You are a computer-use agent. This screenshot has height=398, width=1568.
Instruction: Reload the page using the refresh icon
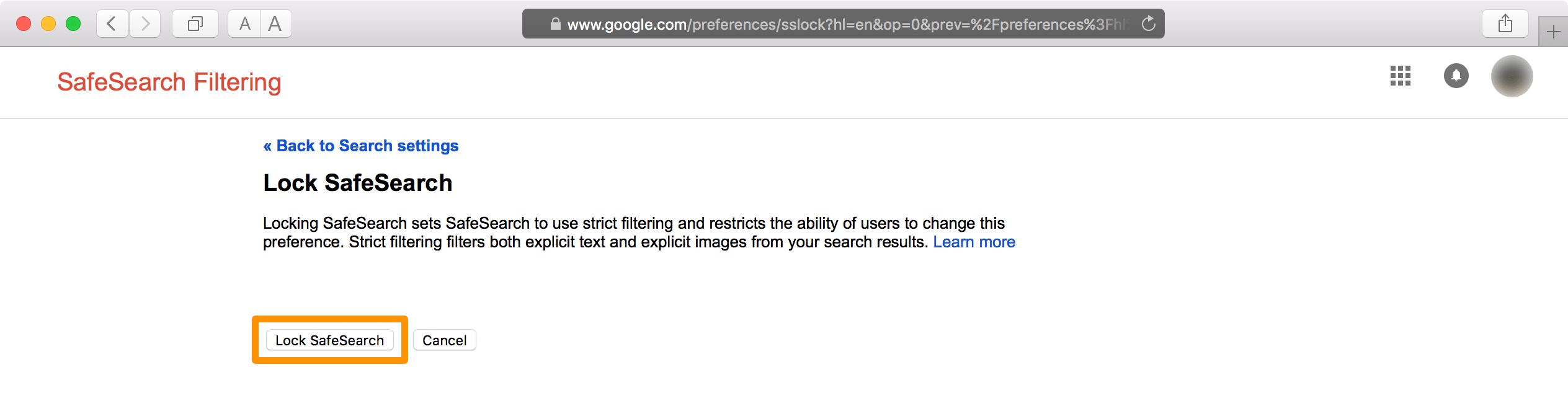1149,24
